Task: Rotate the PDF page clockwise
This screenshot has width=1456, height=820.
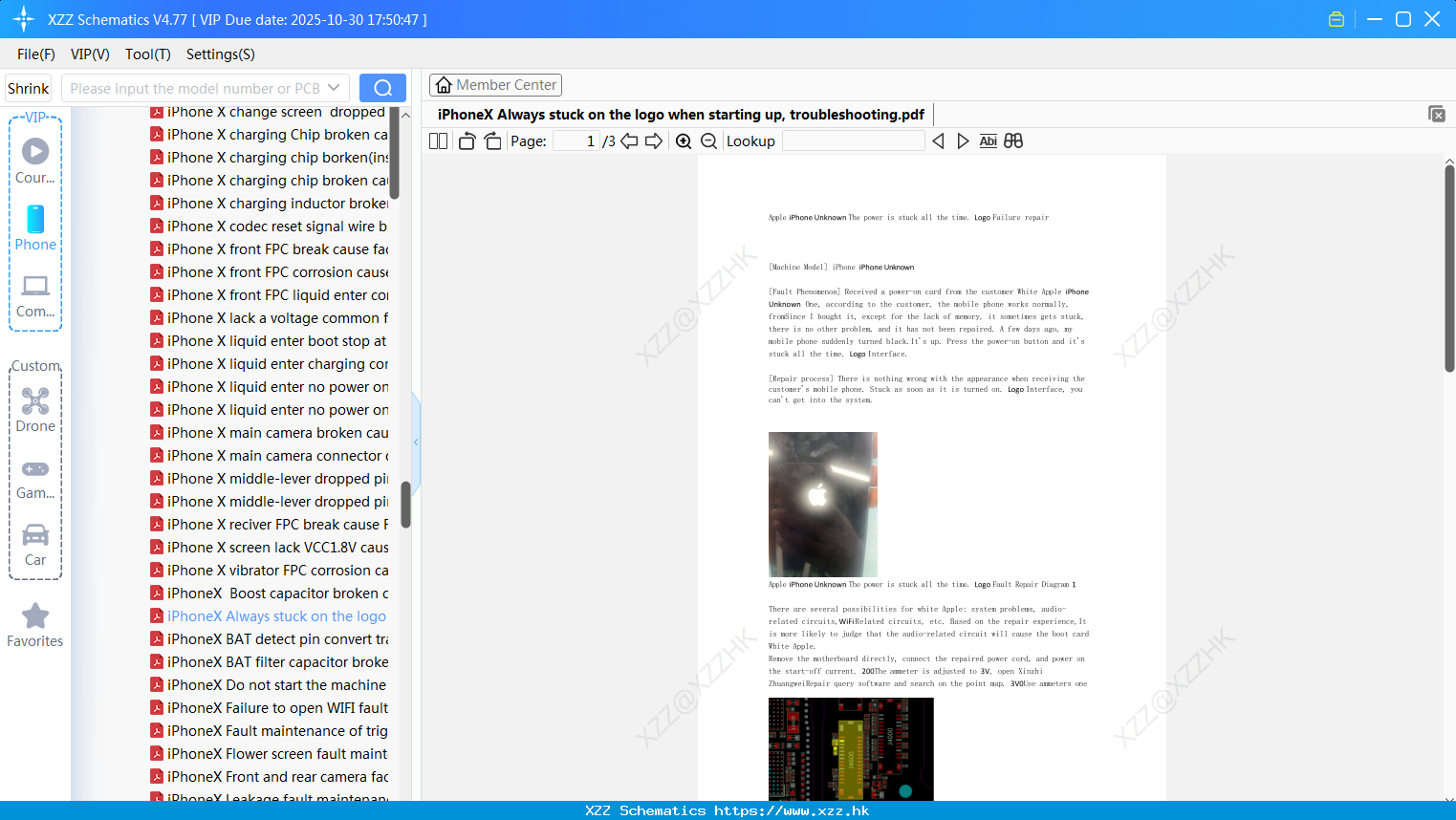Action: click(492, 140)
